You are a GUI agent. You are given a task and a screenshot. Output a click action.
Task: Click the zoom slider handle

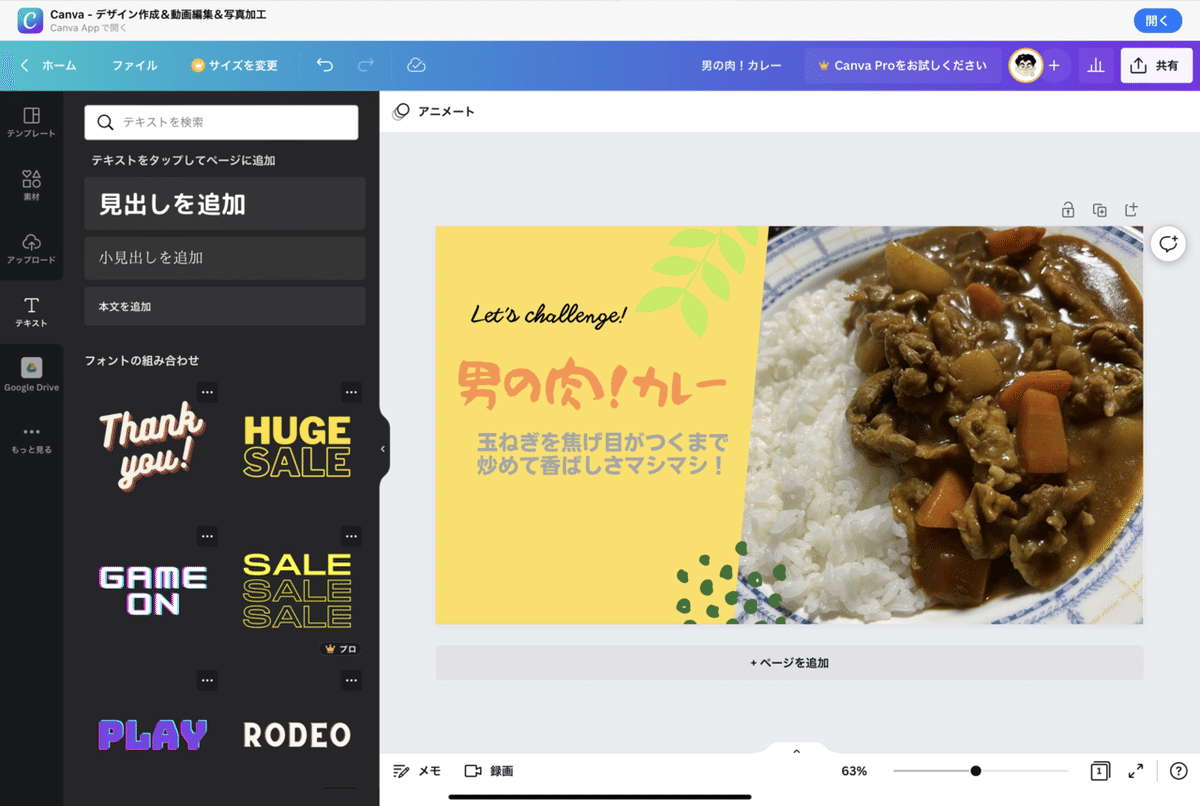(x=976, y=771)
